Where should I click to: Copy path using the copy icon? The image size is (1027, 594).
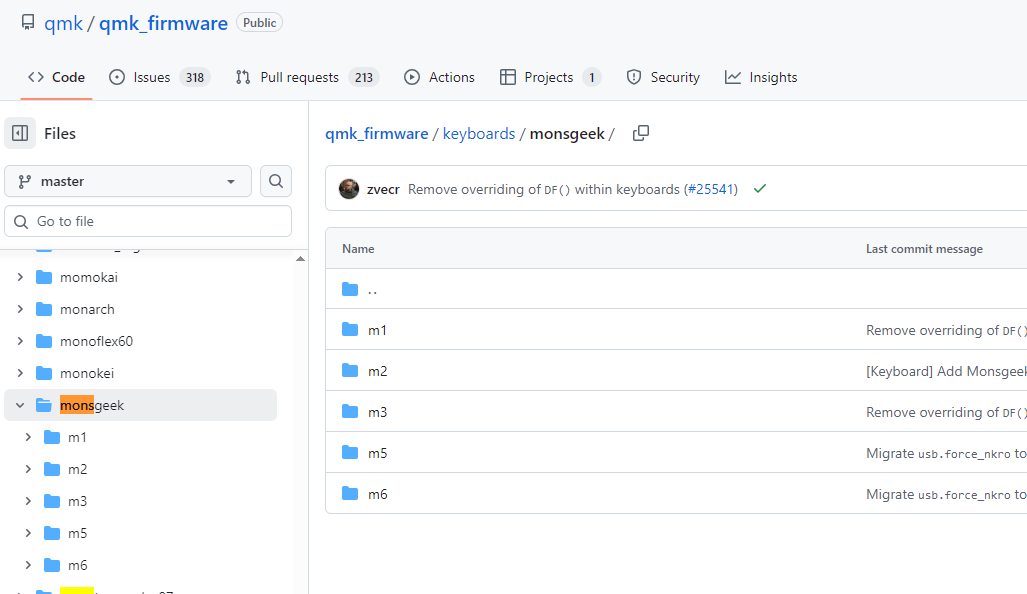(x=641, y=133)
